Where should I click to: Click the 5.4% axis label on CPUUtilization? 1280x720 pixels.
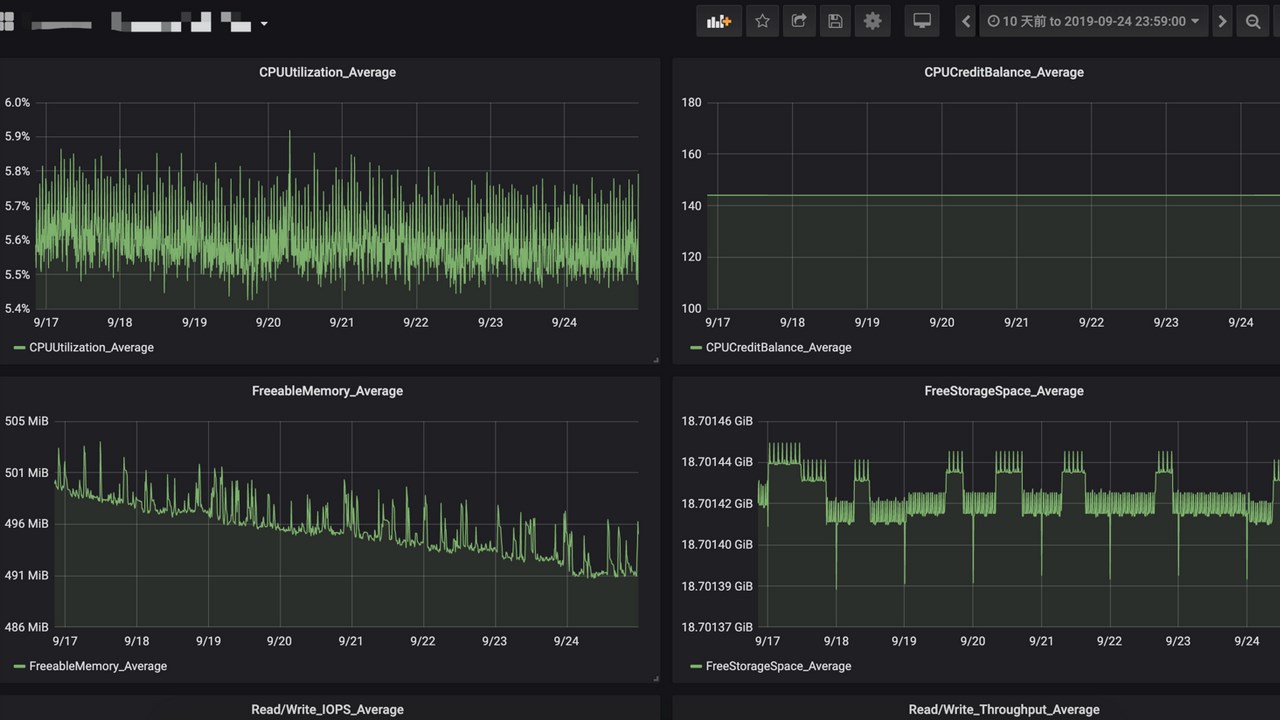click(17, 308)
